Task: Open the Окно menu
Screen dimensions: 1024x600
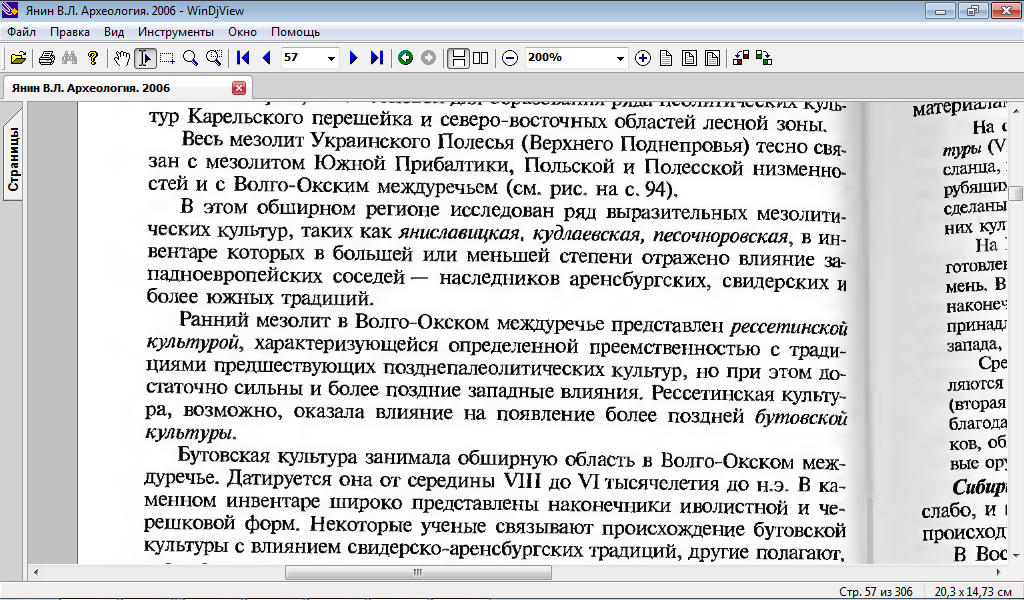Action: tap(242, 31)
